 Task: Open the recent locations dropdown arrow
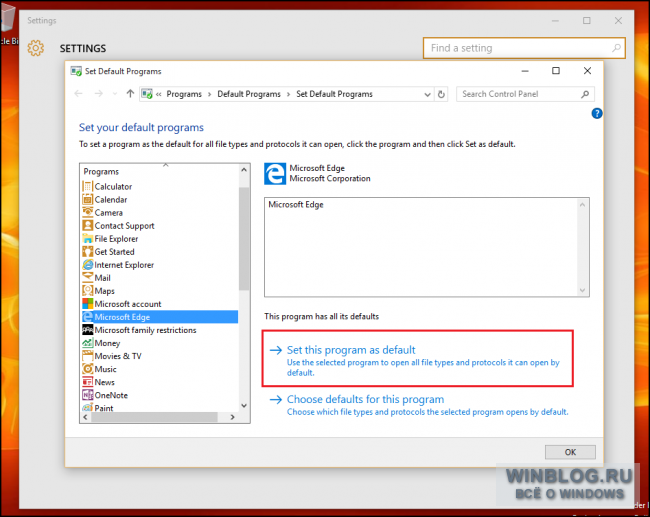[115, 94]
